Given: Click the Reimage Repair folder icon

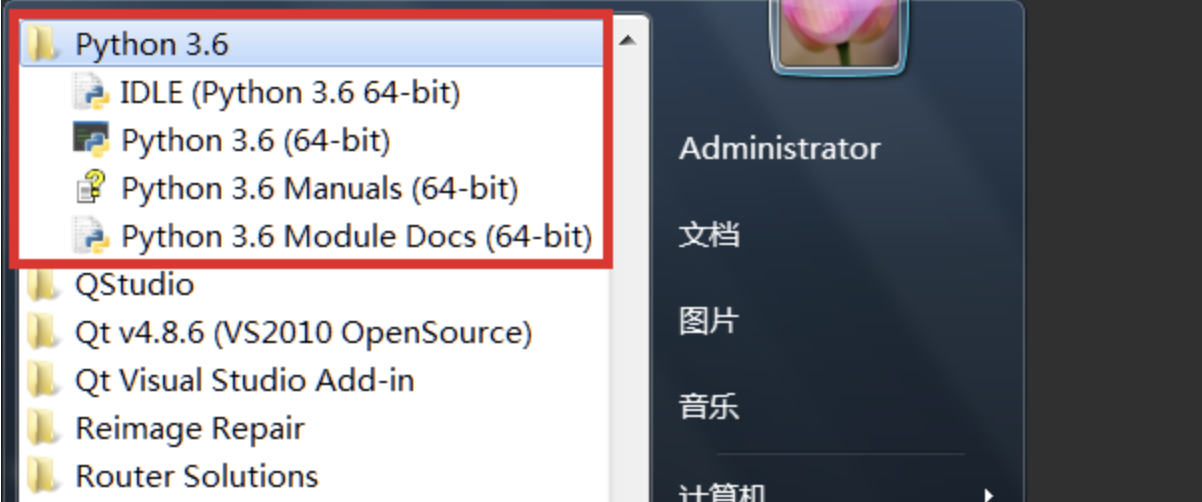Looking at the screenshot, I should pyautogui.click(x=43, y=429).
